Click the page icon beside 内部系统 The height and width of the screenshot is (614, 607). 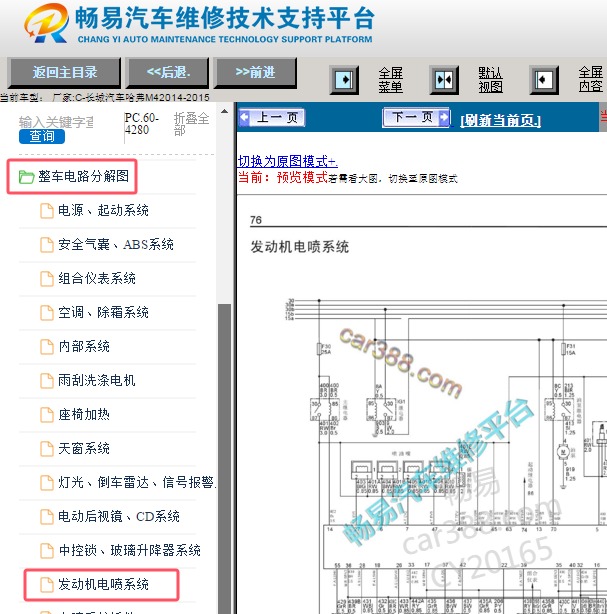pyautogui.click(x=47, y=347)
